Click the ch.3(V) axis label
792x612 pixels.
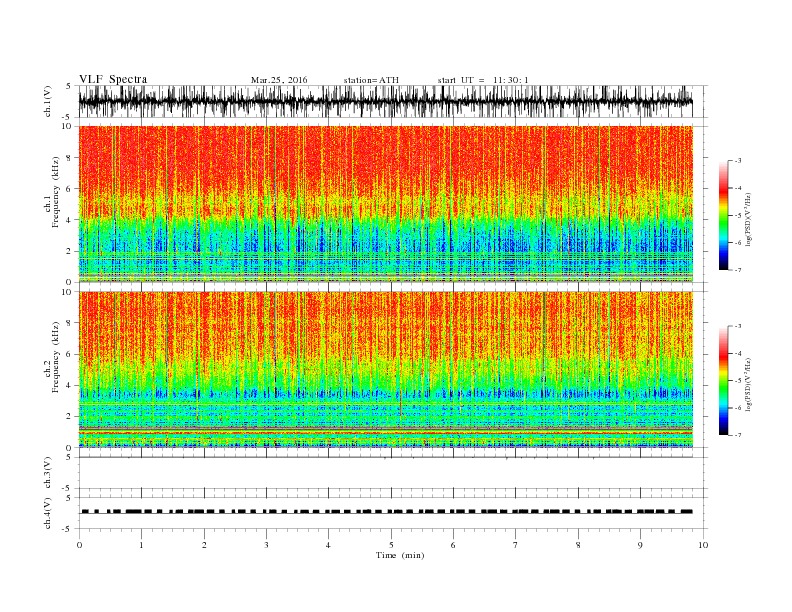(48, 473)
